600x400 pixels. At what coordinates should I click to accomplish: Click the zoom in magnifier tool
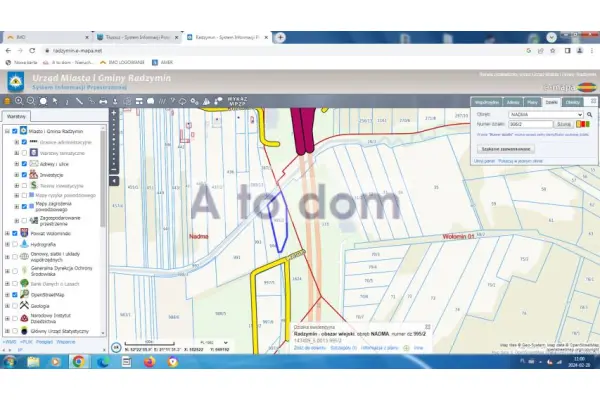[x=19, y=101]
